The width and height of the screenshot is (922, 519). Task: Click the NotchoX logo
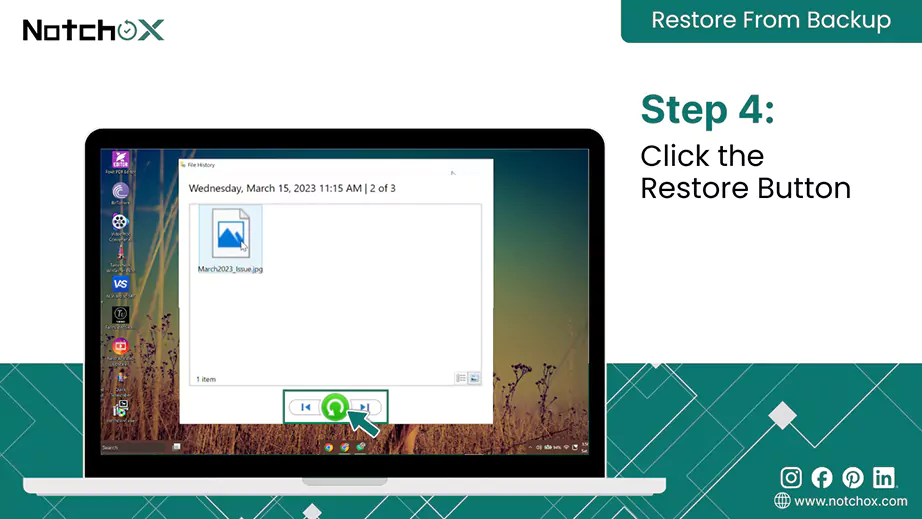[x=93, y=30]
